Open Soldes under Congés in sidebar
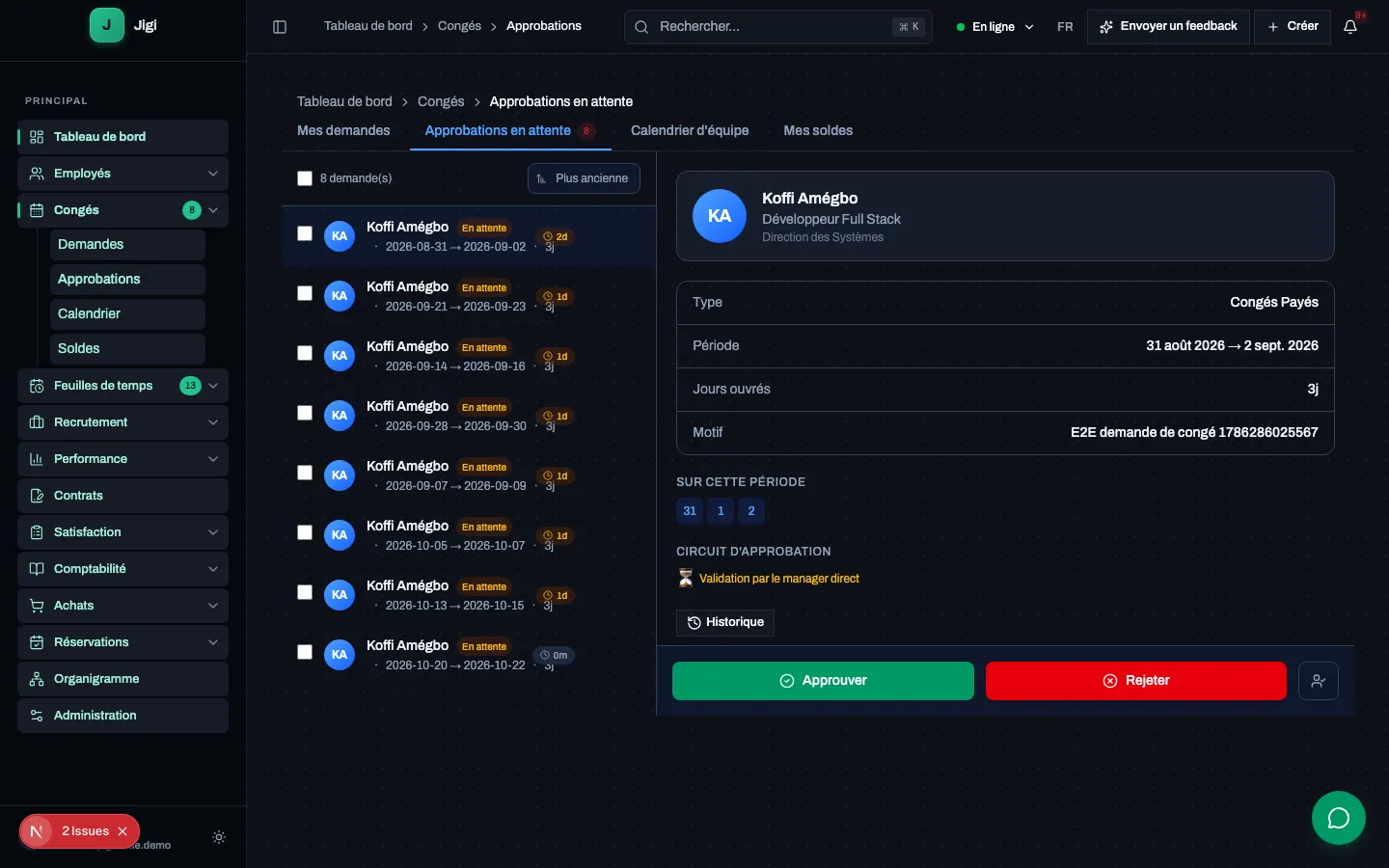This screenshot has width=1389, height=868. click(127, 349)
